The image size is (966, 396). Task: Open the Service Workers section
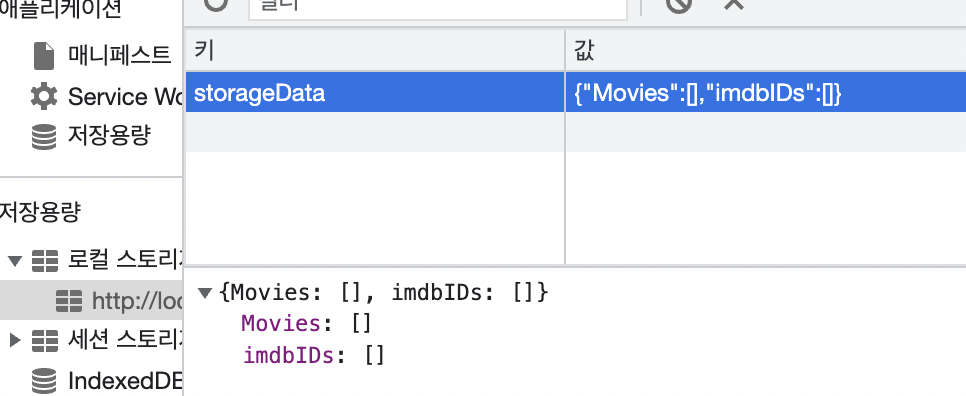tap(124, 97)
